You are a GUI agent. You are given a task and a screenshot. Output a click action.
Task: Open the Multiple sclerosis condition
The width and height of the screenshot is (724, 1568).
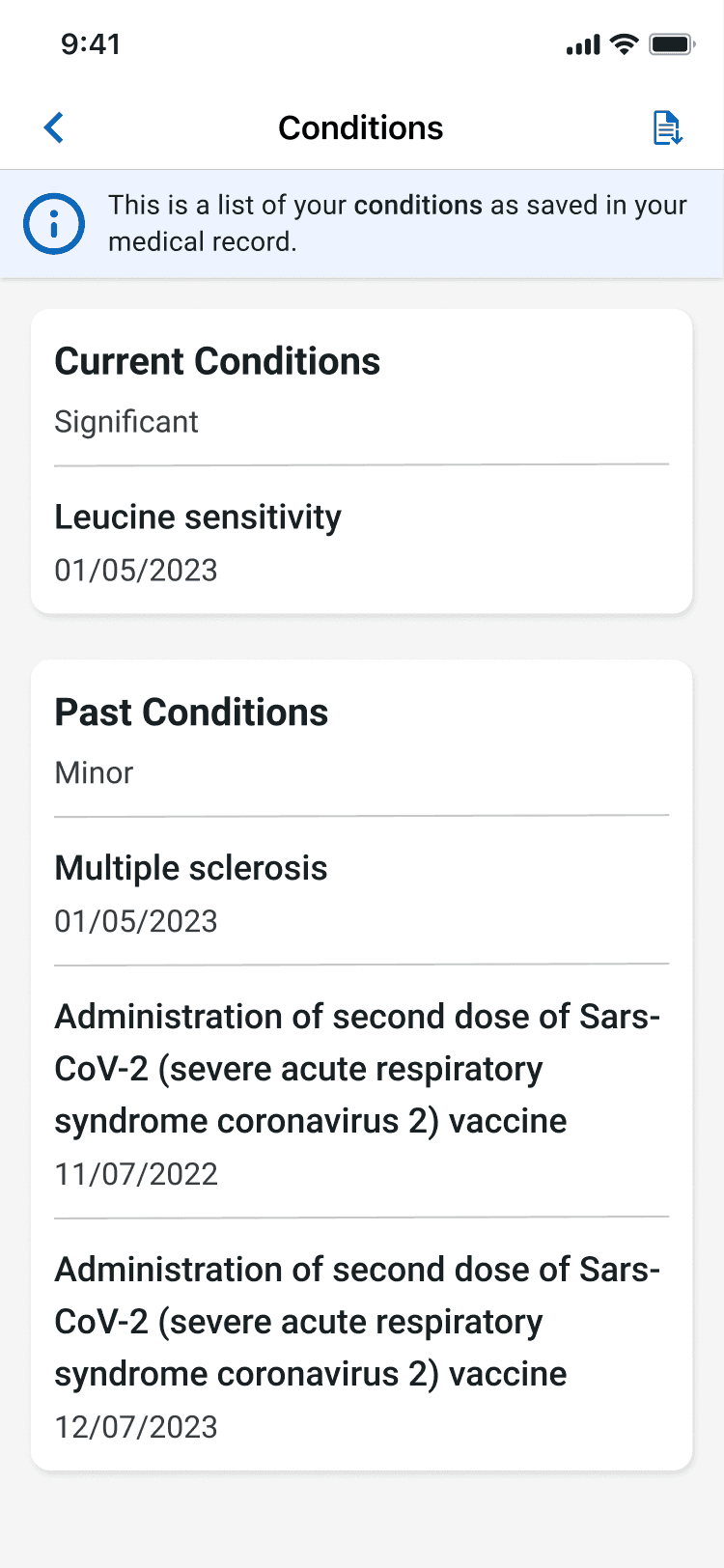(191, 869)
